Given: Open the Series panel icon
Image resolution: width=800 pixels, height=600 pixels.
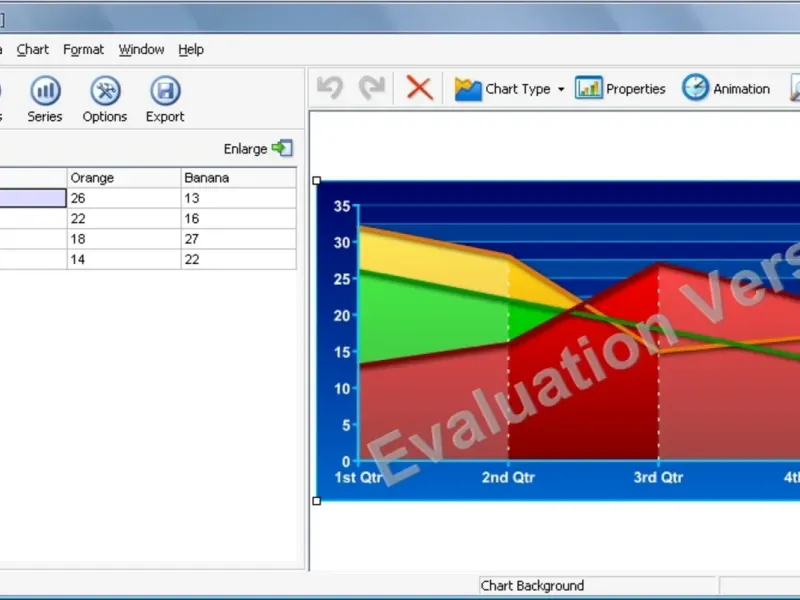Looking at the screenshot, I should (45, 91).
